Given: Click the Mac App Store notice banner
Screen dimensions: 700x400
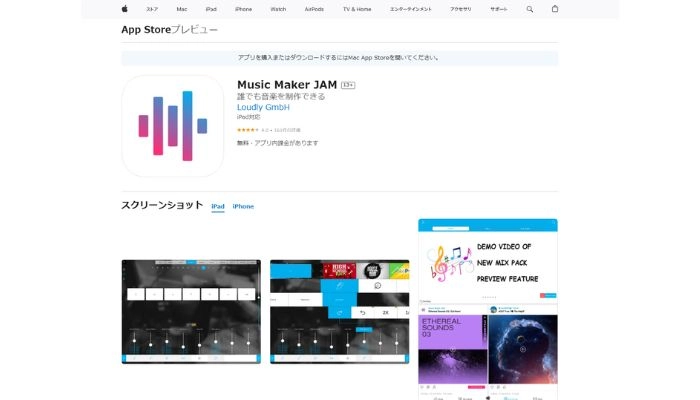Looking at the screenshot, I should (340, 58).
